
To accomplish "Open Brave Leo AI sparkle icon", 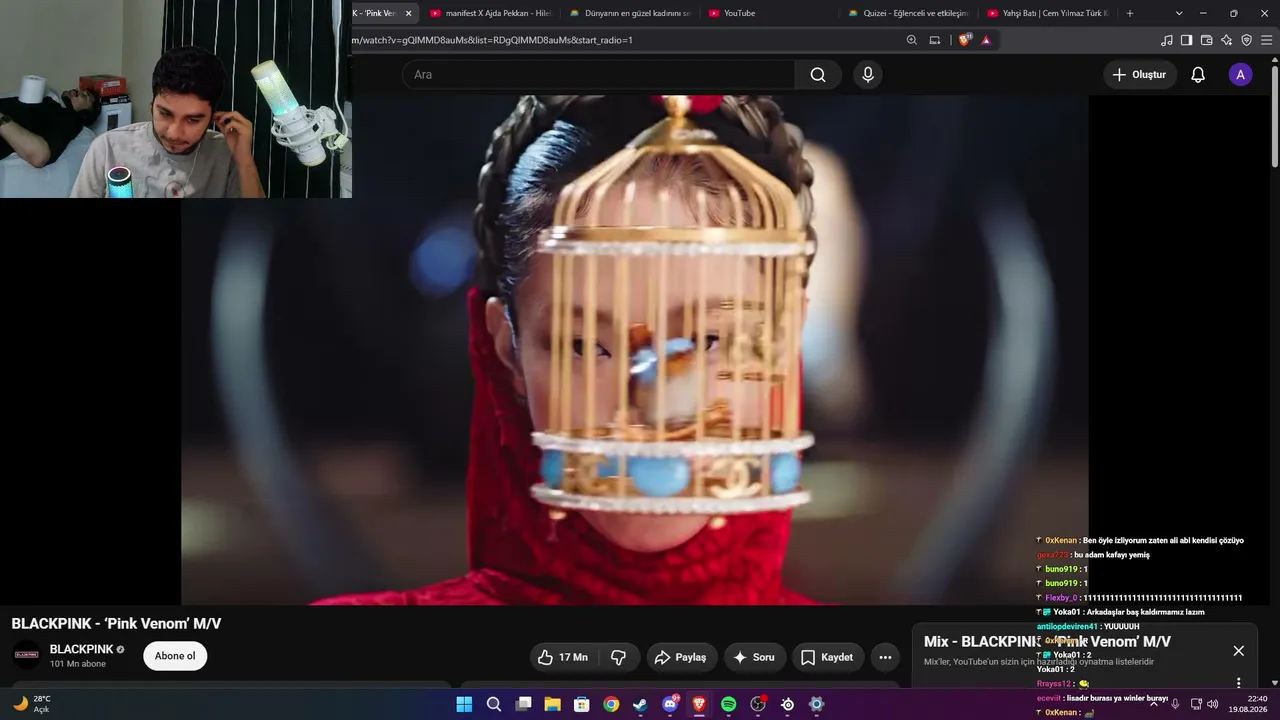I will [1226, 40].
